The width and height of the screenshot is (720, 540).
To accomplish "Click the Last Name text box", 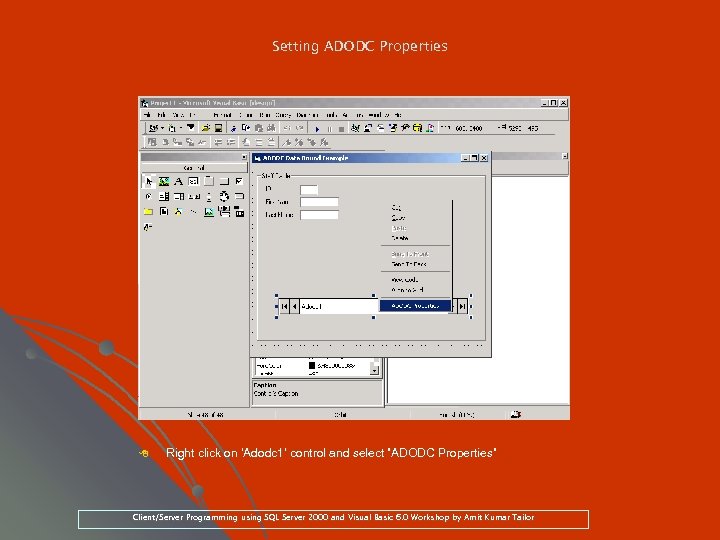I will pos(319,214).
